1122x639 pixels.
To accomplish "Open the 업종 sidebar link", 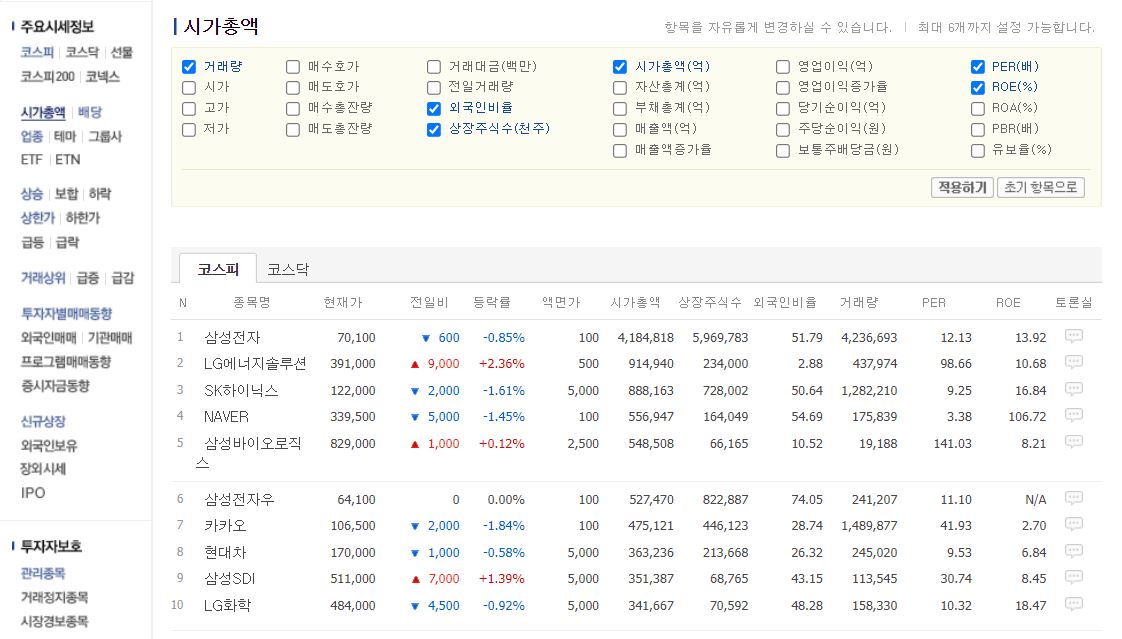I will [x=32, y=136].
